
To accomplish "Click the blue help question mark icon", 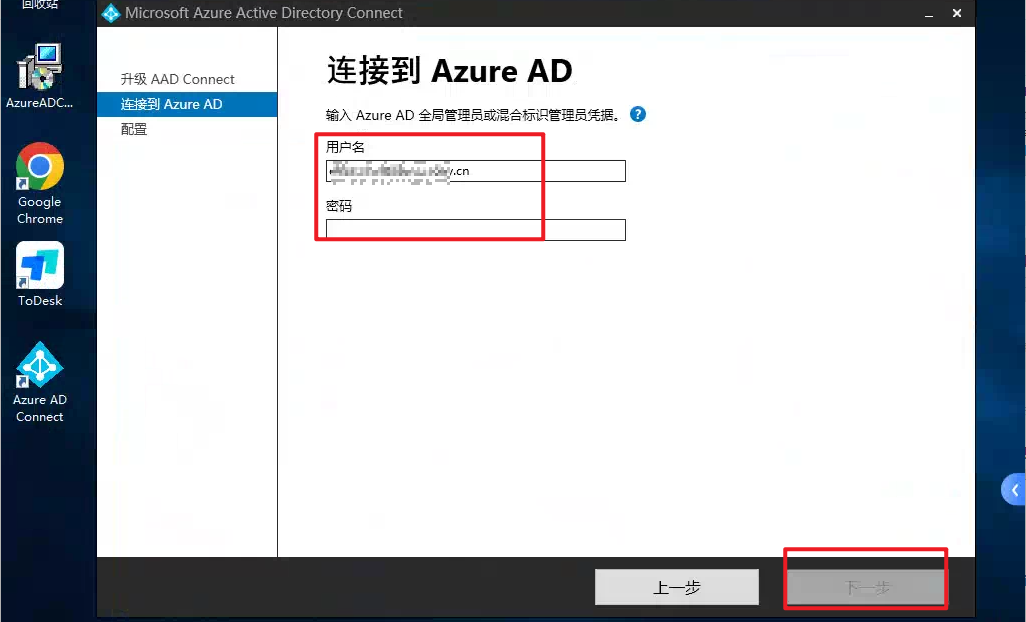I will tap(638, 114).
